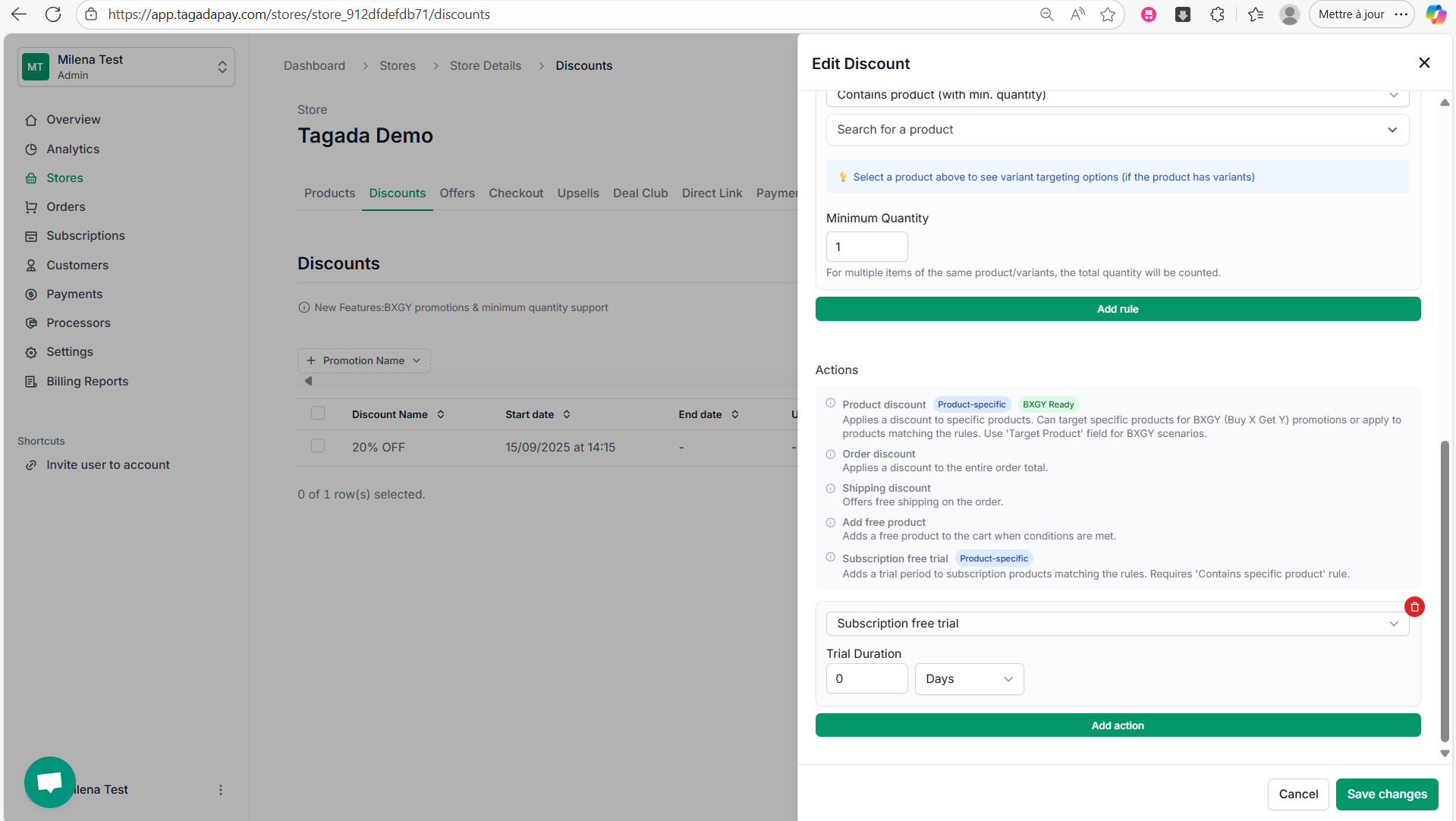Image resolution: width=1456 pixels, height=821 pixels.
Task: Open the Promotion Name filter dropdown
Action: [x=364, y=360]
